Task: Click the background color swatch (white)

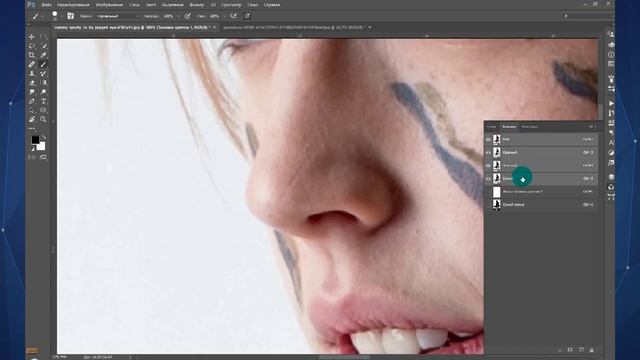Action: (x=42, y=146)
